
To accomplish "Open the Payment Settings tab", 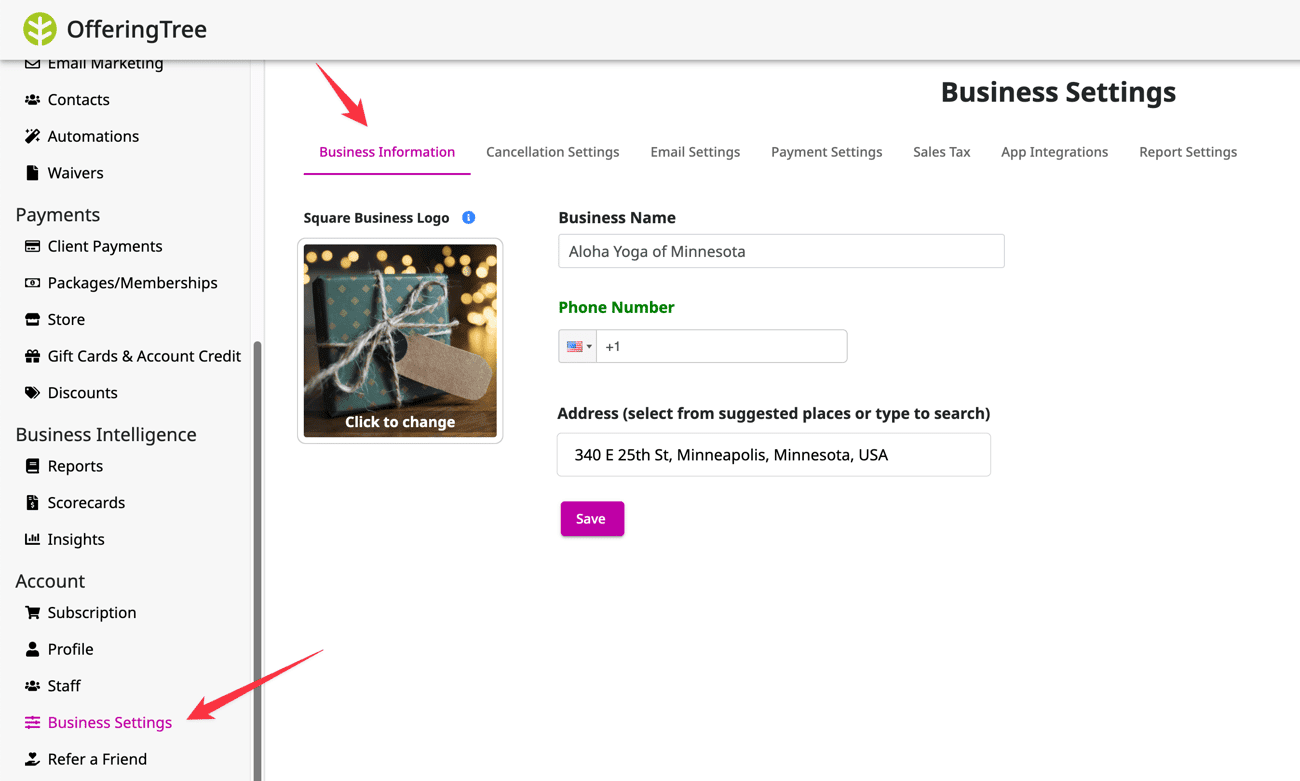I will pyautogui.click(x=826, y=152).
